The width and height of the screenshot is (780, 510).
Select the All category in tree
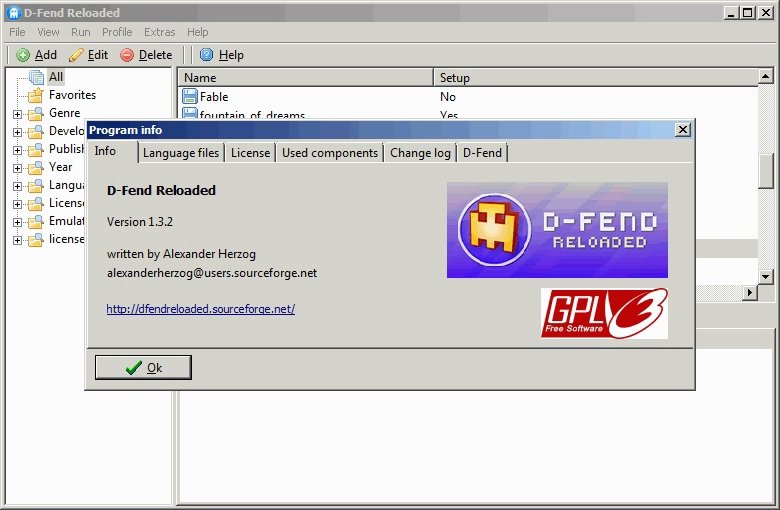click(x=56, y=77)
